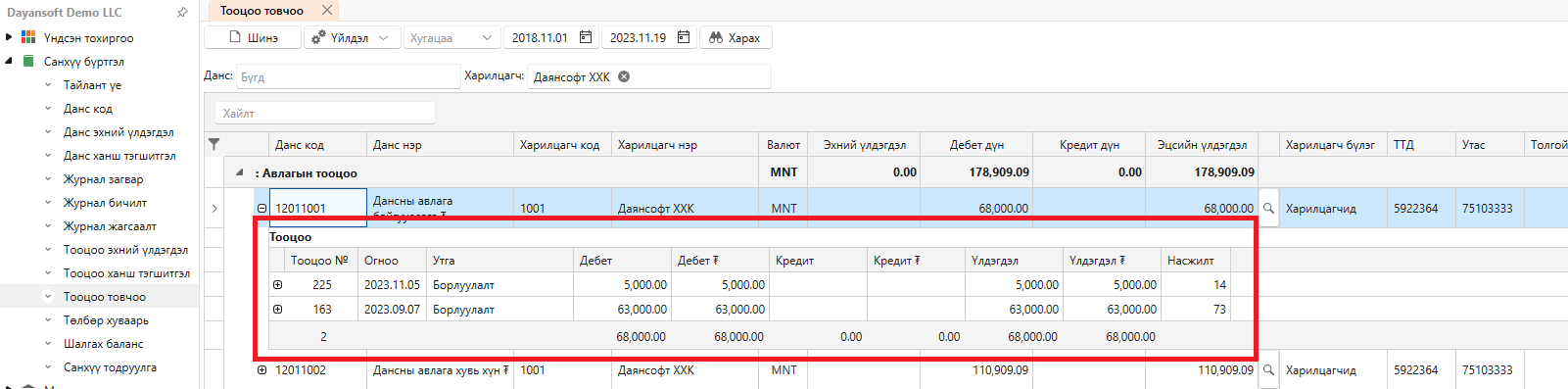Pin the Dayansoft Demo LLC sidebar
The image size is (1568, 389).
[182, 13]
